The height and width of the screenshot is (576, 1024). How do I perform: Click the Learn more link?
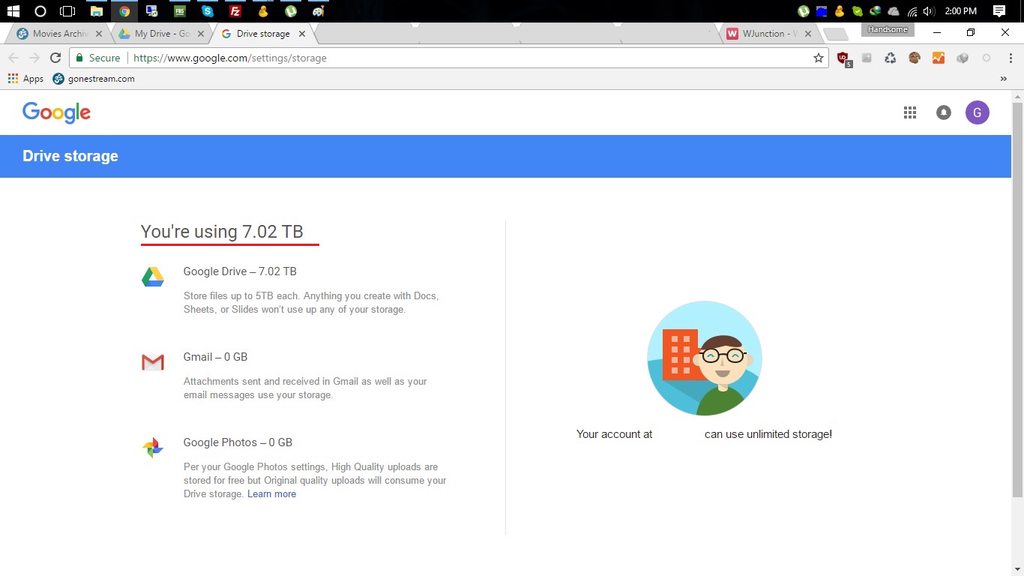(272, 494)
